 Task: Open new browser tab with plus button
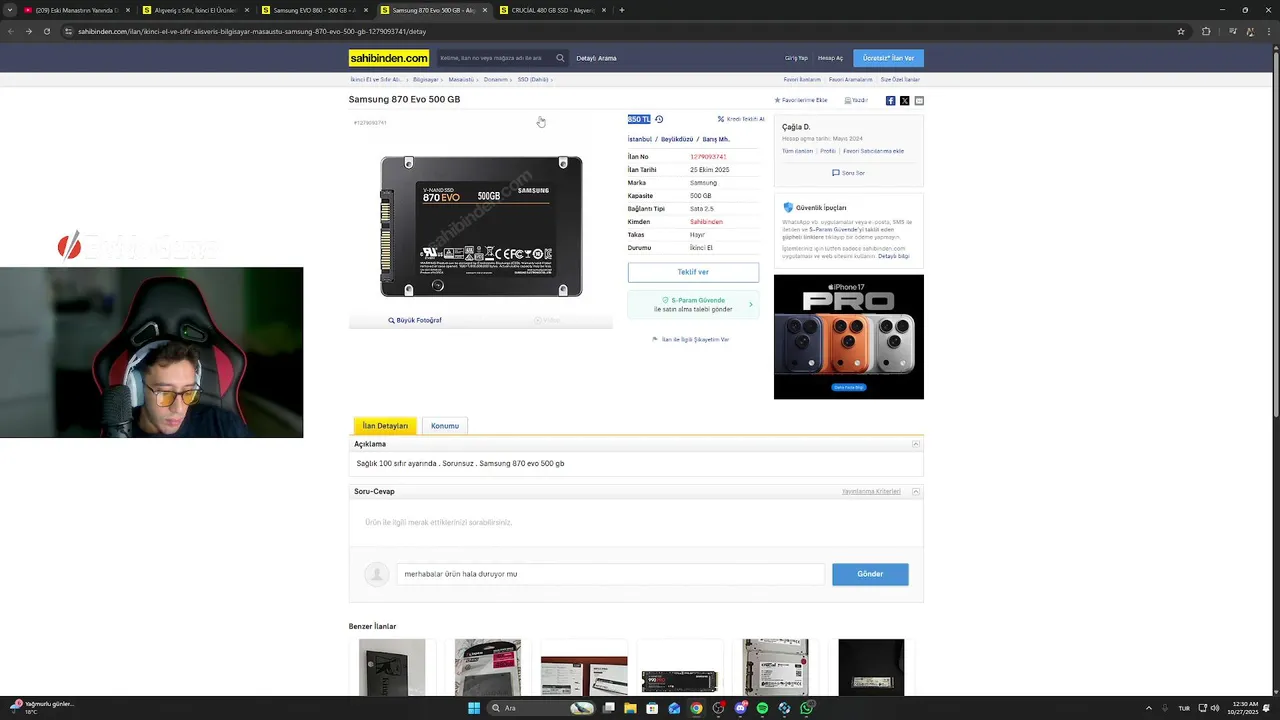tap(622, 10)
